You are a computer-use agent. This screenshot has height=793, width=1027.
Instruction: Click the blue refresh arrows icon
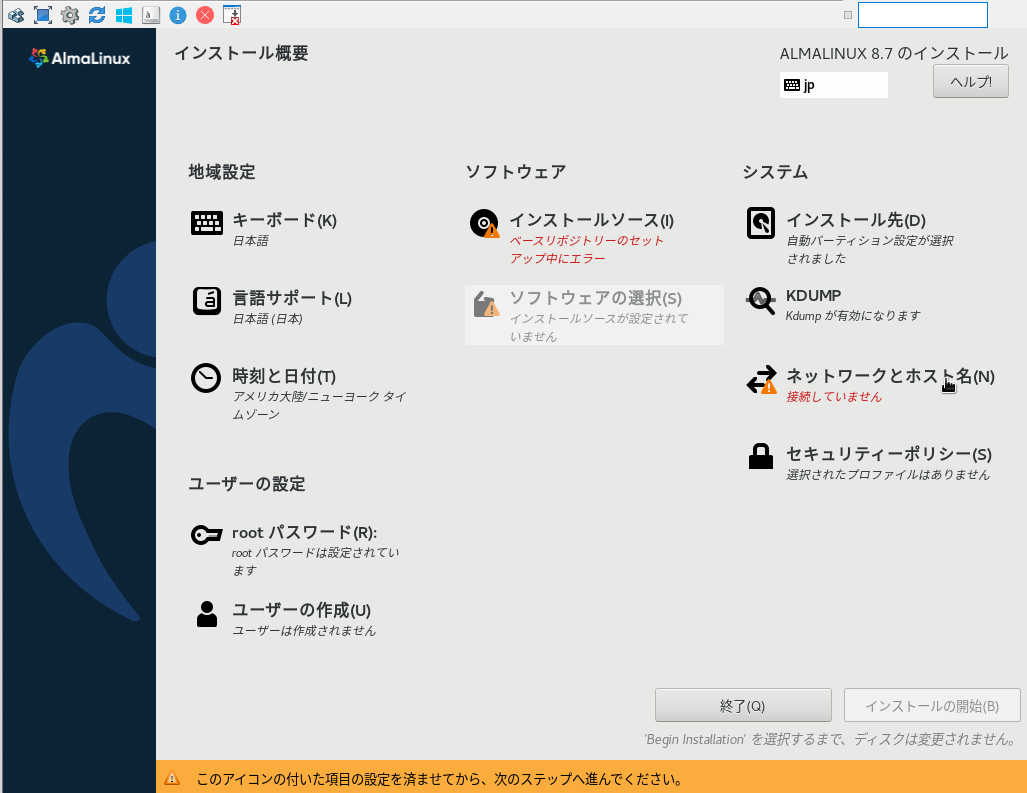pos(97,14)
